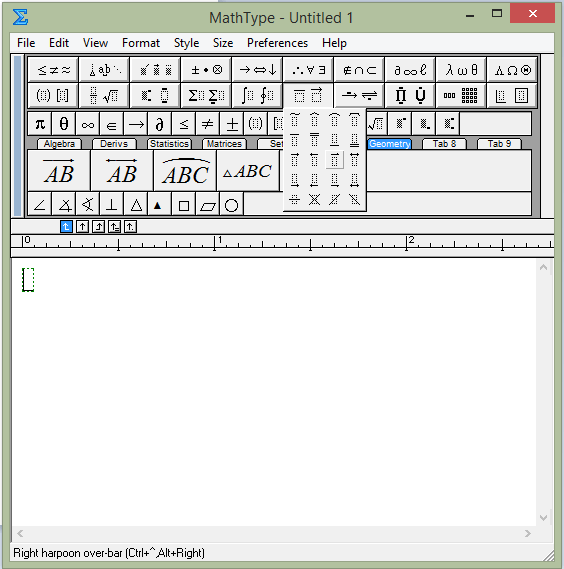Choose the right harpoon over-bar template
564x569 pixels.
click(x=335, y=160)
